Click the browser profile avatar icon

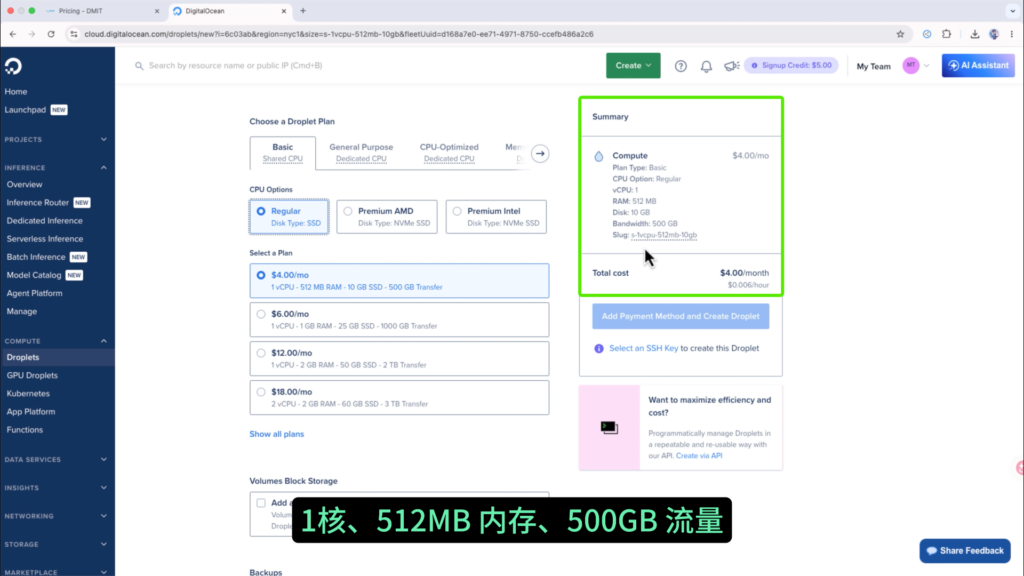pyautogui.click(x=994, y=34)
